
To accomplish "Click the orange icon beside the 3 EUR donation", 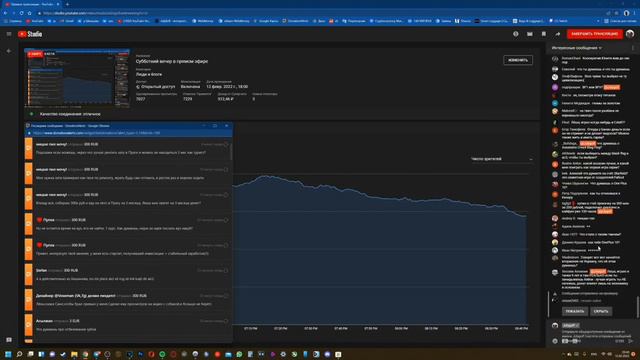I will click(29, 324).
